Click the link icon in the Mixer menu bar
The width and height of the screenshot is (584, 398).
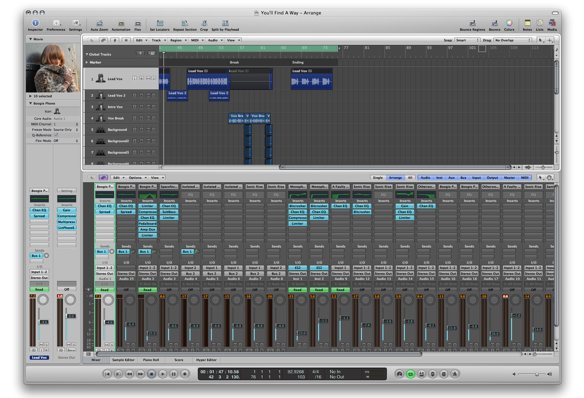(x=103, y=178)
